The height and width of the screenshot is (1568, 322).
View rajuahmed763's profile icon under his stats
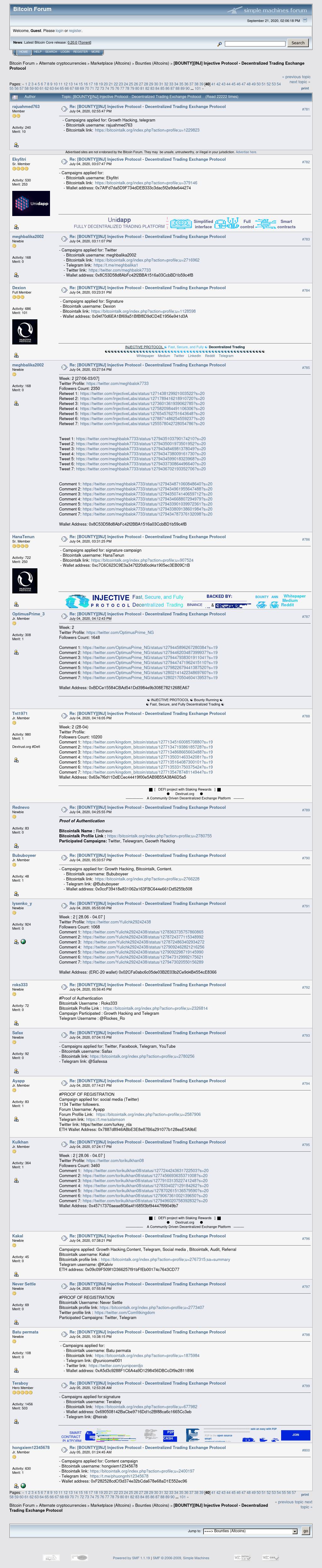click(x=16, y=145)
